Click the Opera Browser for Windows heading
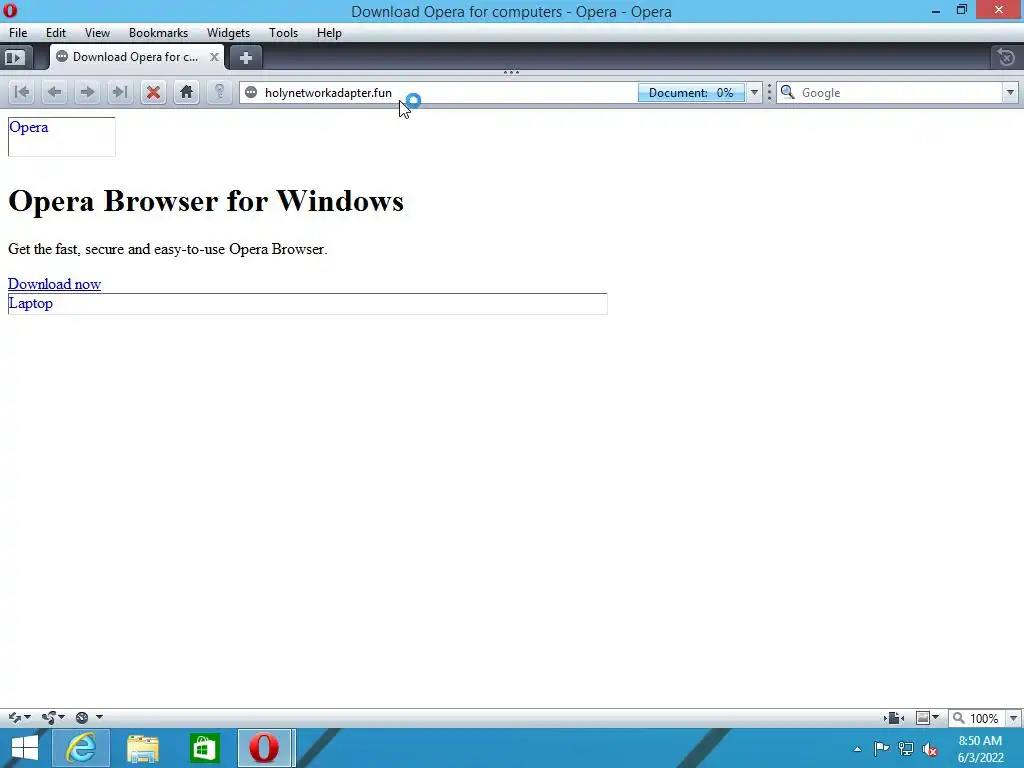Viewport: 1024px width, 768px height. 206,200
